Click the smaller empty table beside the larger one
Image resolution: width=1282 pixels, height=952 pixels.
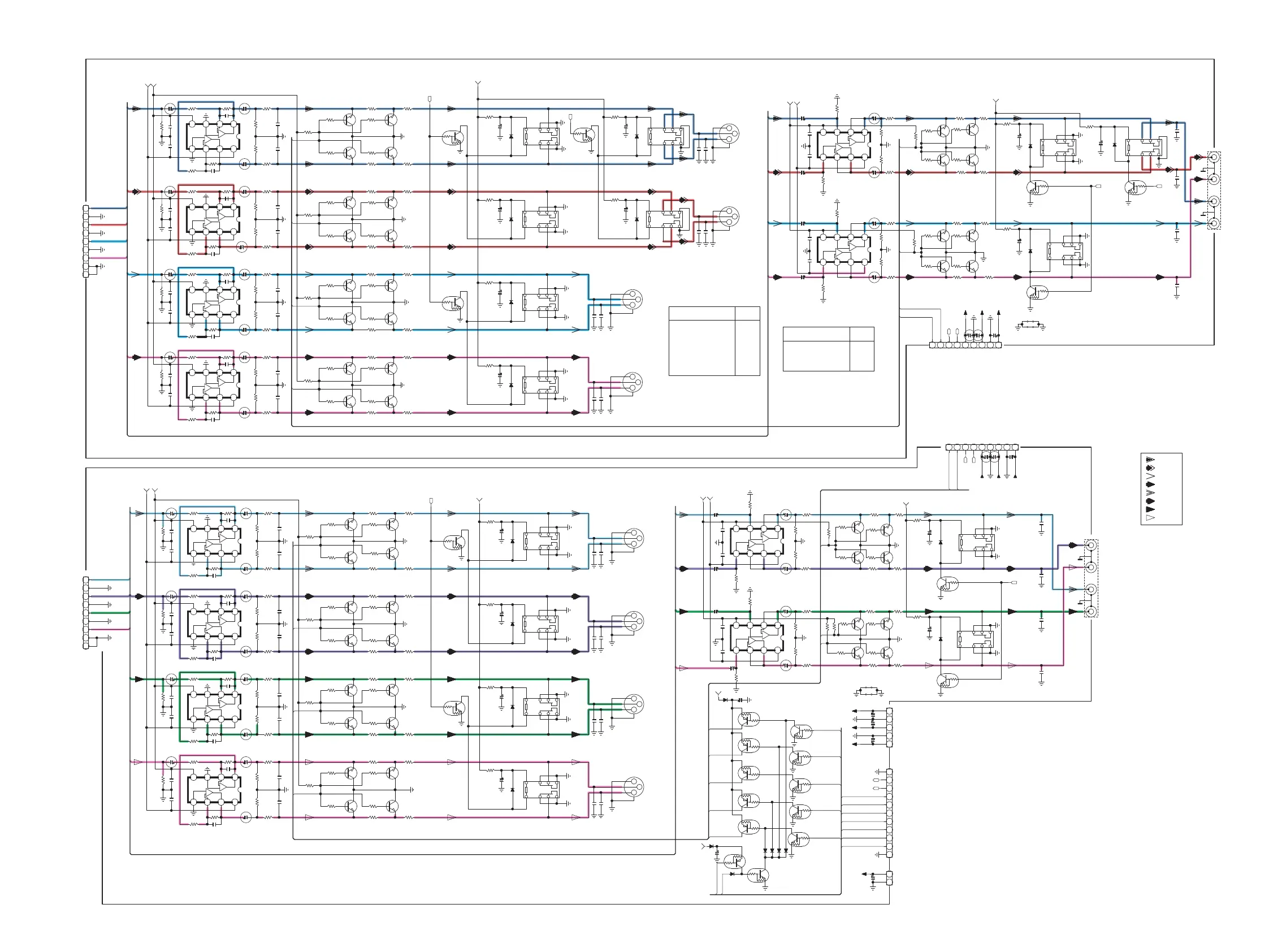[828, 349]
